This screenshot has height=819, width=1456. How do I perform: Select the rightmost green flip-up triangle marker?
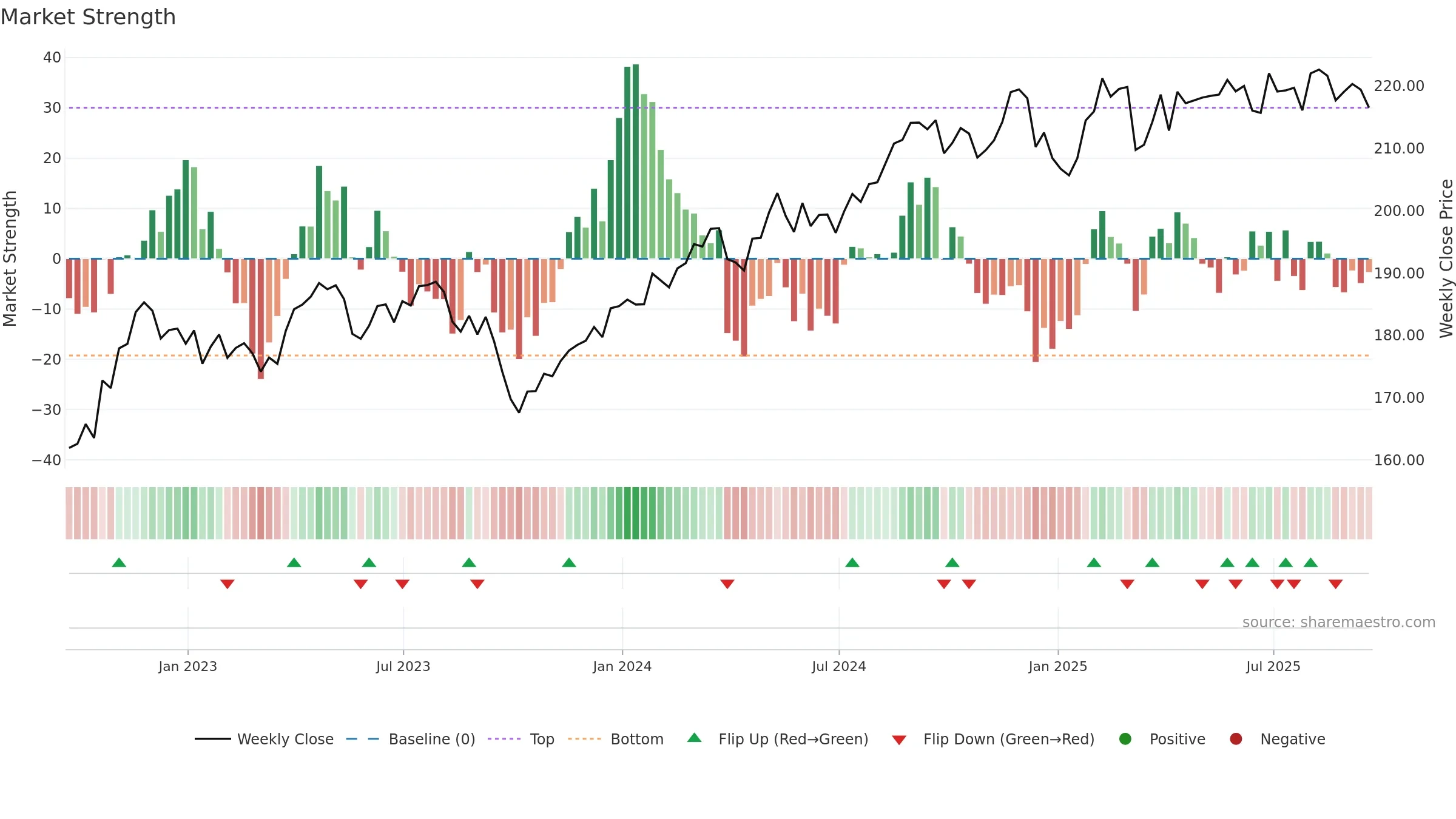pyautogui.click(x=1310, y=562)
